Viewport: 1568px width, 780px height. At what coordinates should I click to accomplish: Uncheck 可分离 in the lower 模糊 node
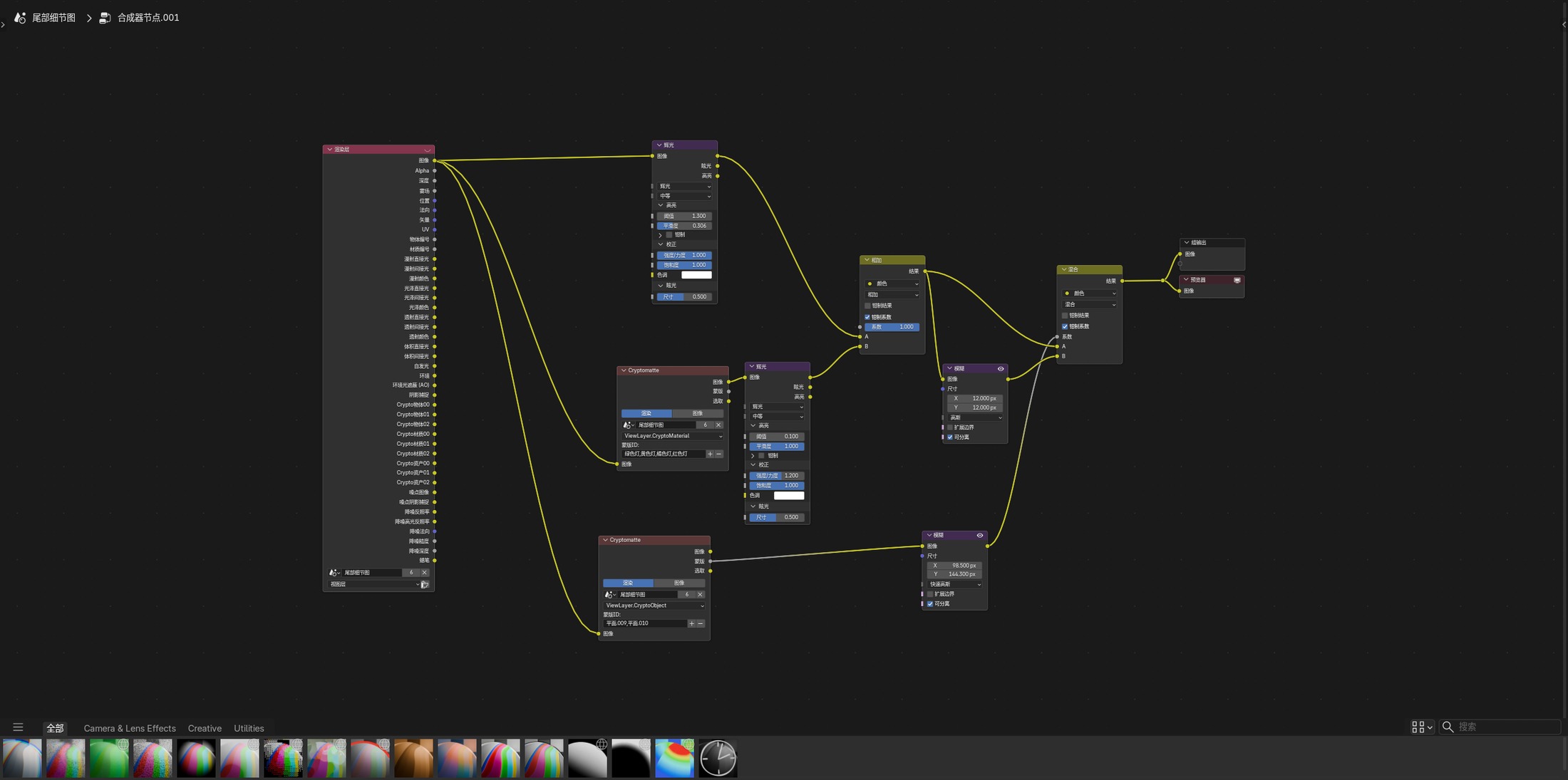pyautogui.click(x=930, y=604)
